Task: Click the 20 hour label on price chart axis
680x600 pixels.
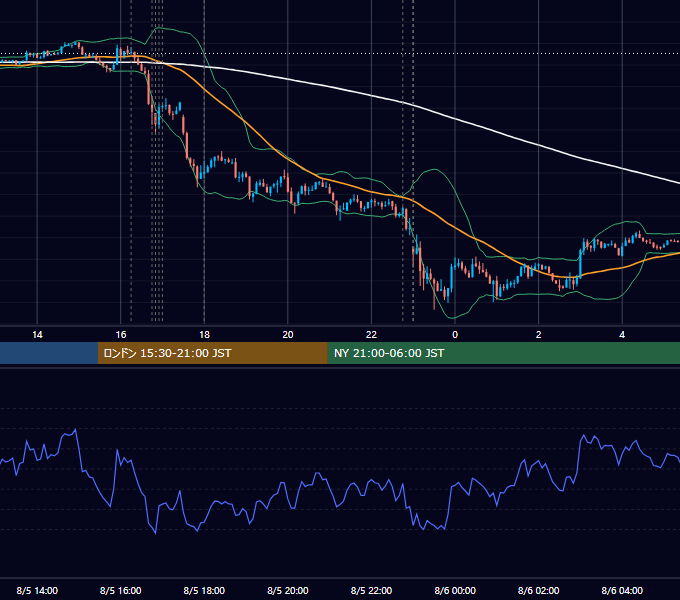Action: [288, 335]
